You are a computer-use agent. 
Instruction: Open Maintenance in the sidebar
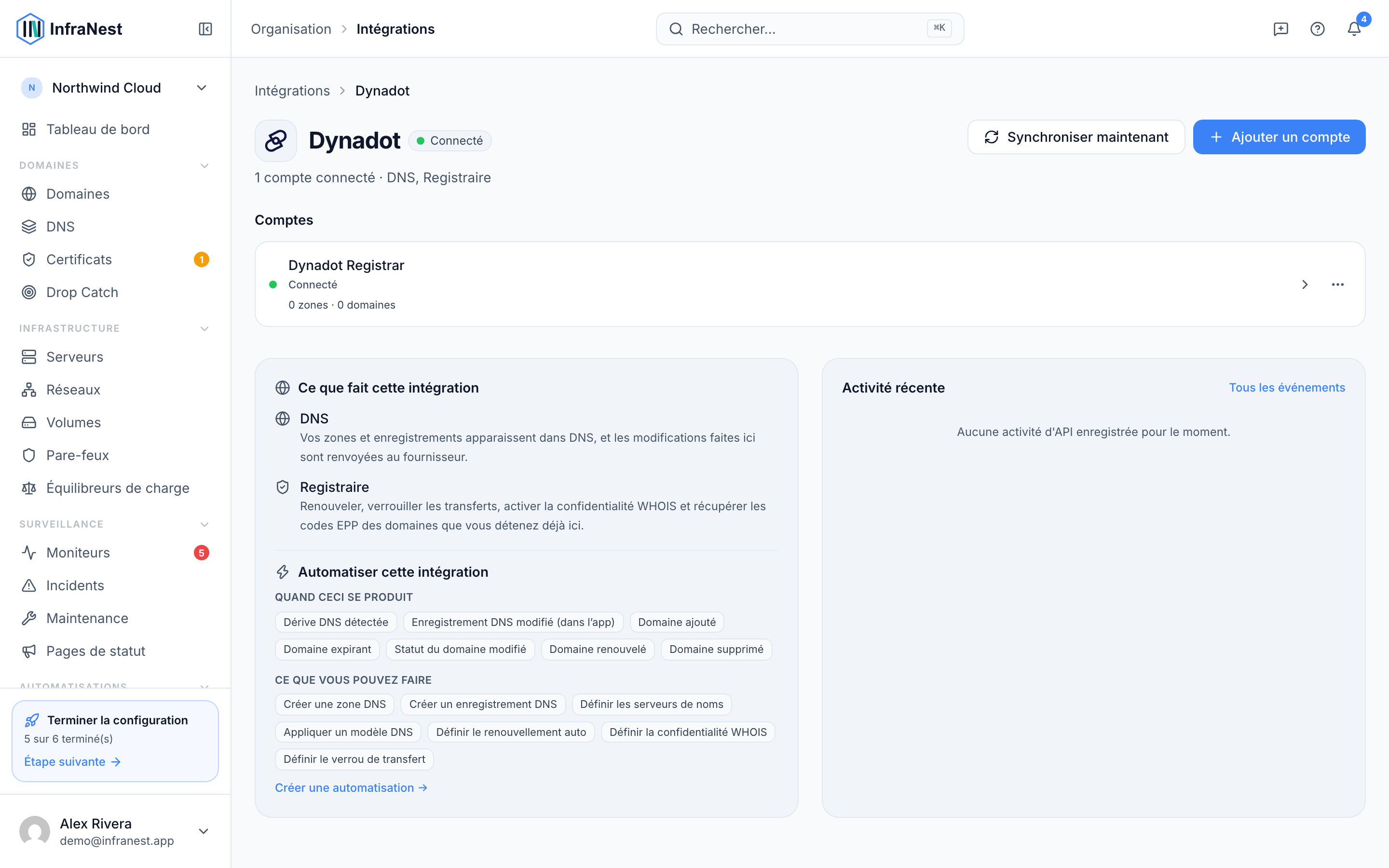click(x=115, y=618)
